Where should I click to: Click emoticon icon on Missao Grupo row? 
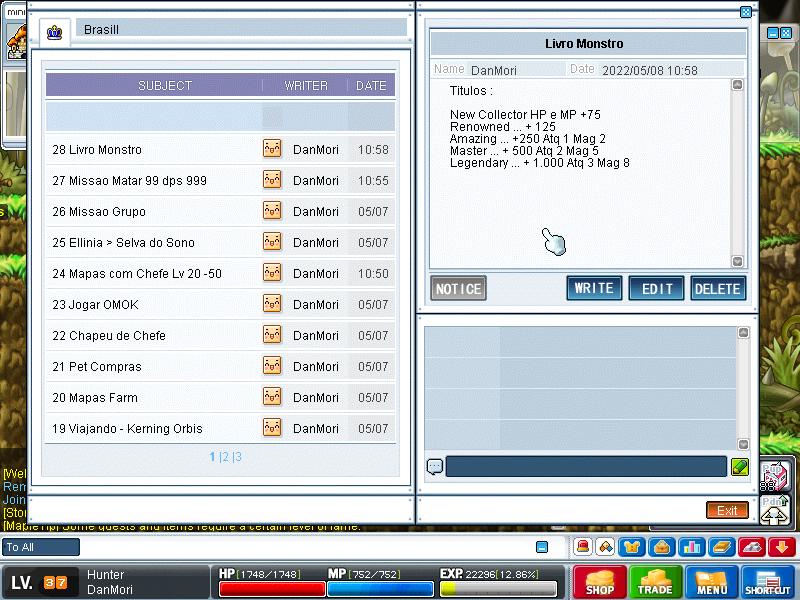coord(272,210)
